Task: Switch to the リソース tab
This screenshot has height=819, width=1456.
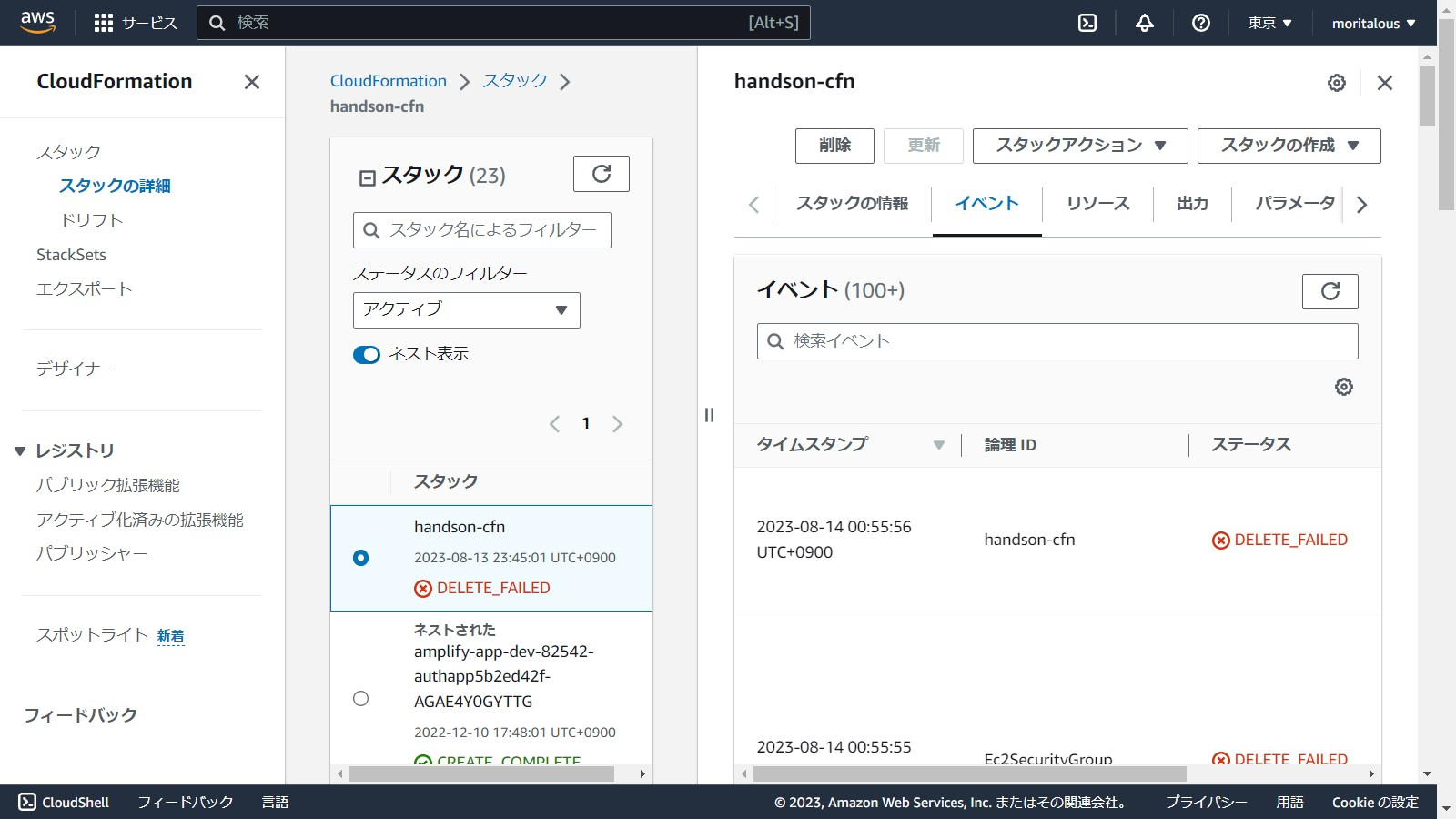Action: (1097, 204)
